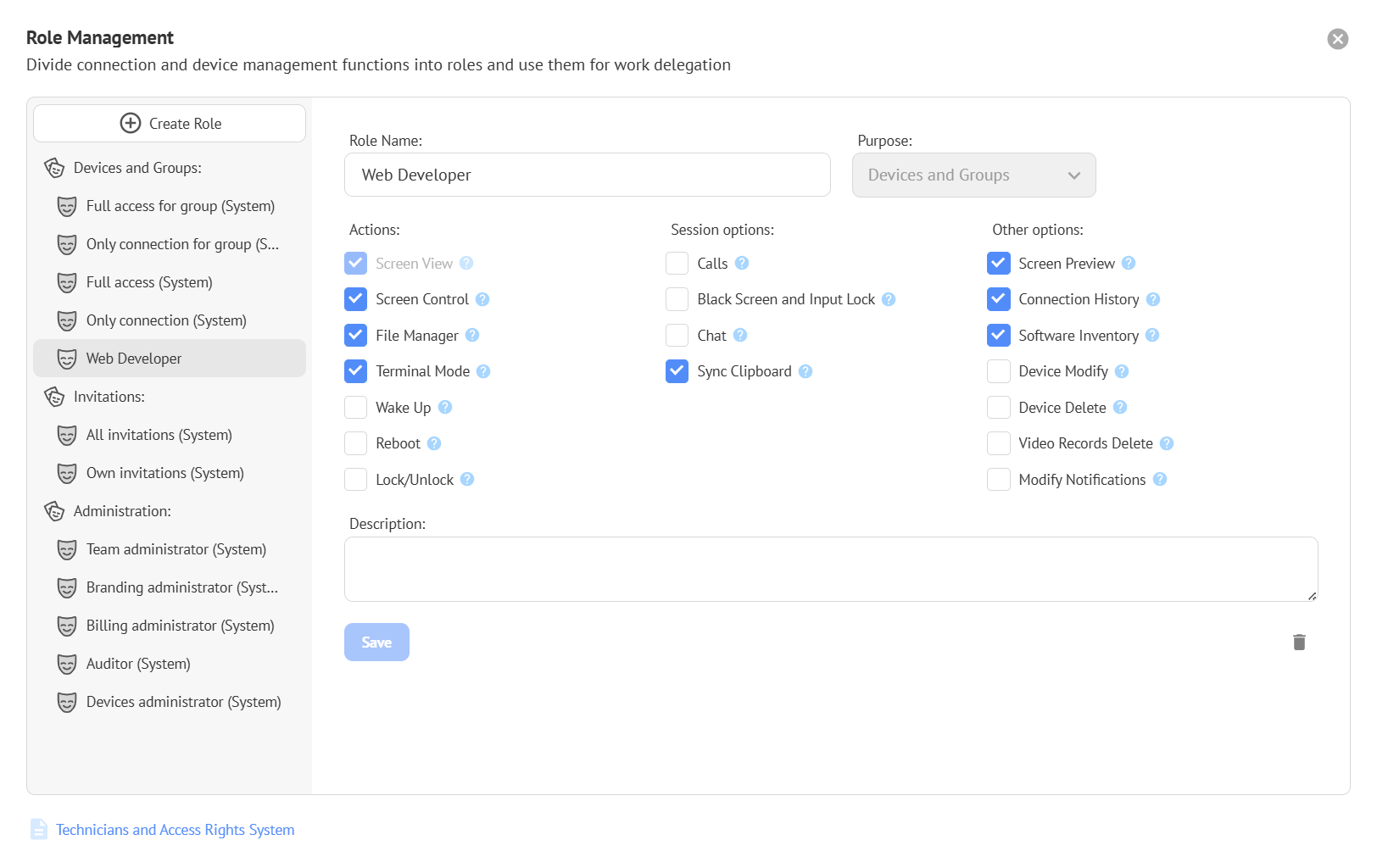Viewport: 1377px width, 868px height.
Task: Click help icon next to Modify Notifications
Action: tap(1160, 480)
